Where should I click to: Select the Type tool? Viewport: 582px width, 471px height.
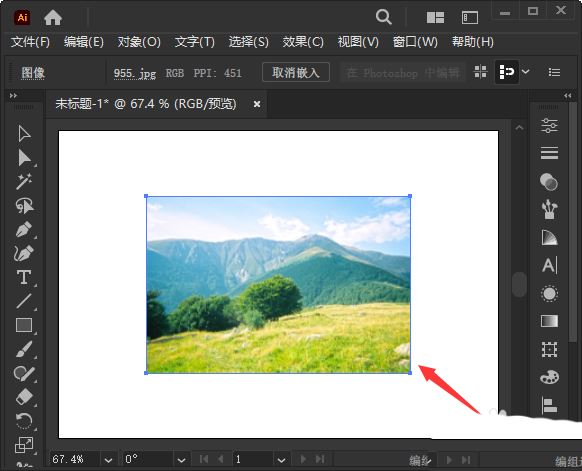(24, 277)
